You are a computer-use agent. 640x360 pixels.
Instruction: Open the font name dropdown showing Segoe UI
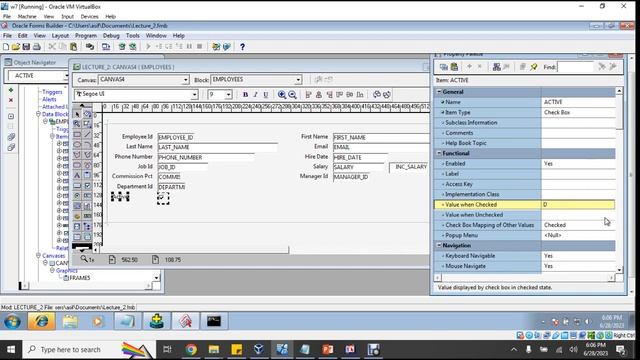tap(194, 95)
